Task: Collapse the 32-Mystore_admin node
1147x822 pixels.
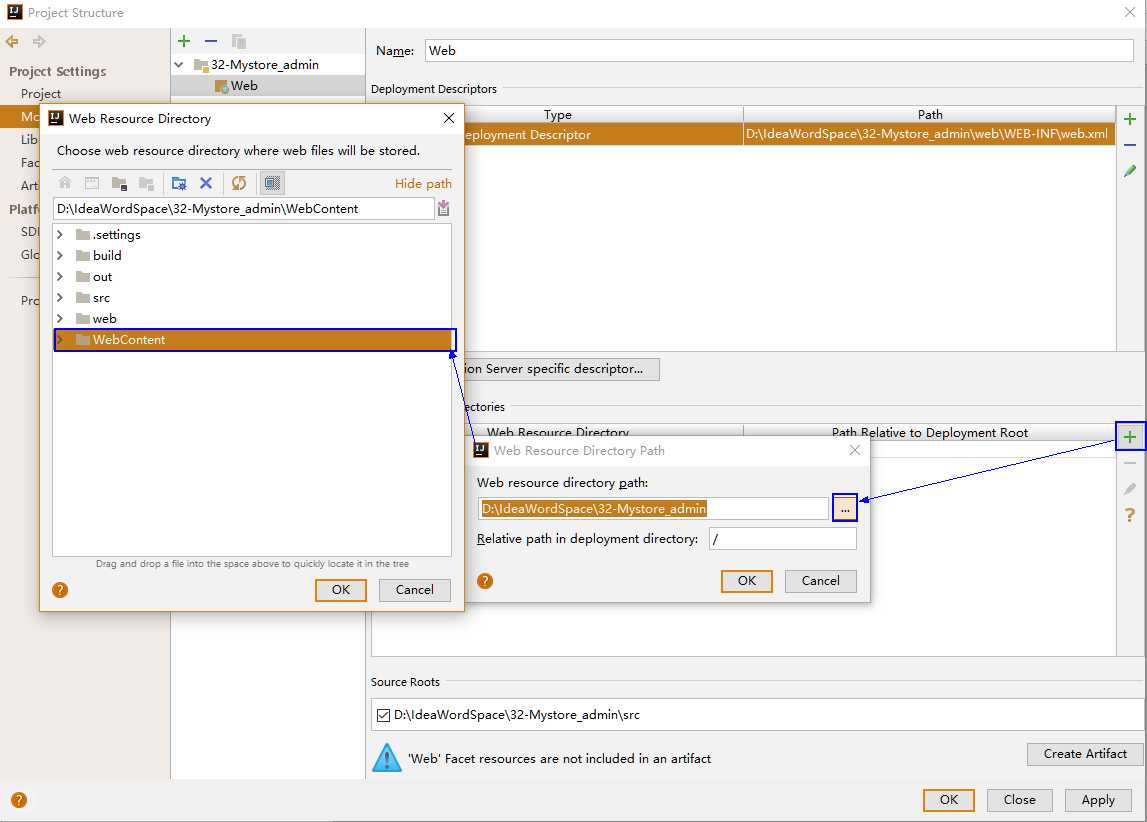Action: tap(178, 64)
